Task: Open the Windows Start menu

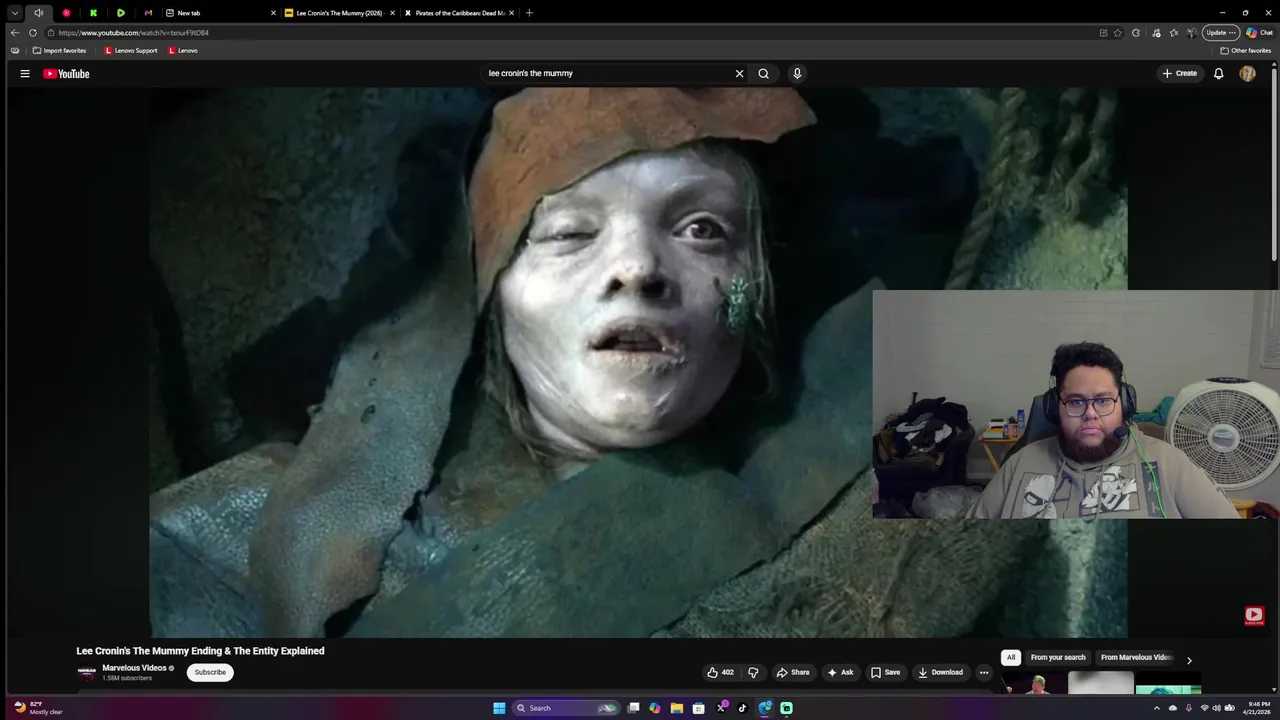Action: tap(499, 708)
